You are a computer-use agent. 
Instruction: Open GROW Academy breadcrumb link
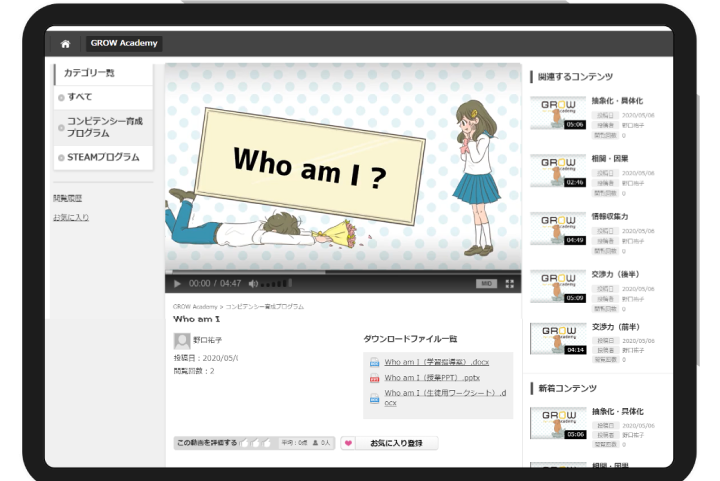click(195, 307)
